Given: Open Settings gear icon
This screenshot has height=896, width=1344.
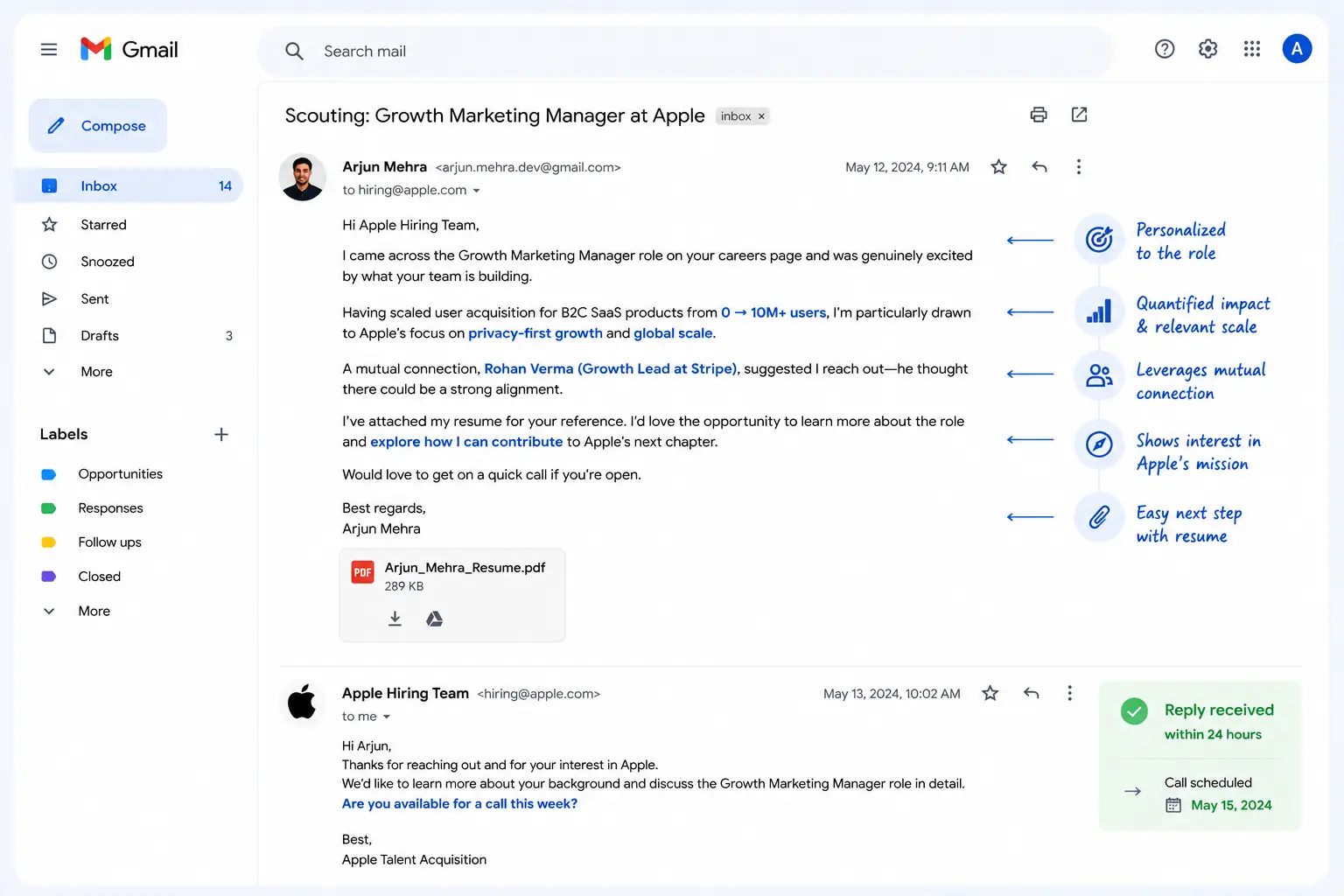Looking at the screenshot, I should click(1208, 49).
